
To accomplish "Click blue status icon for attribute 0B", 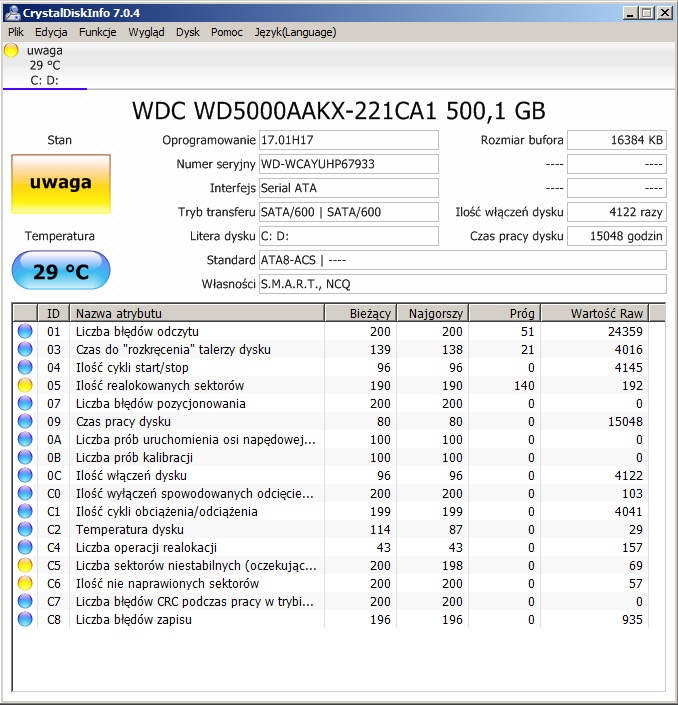I will (x=25, y=457).
